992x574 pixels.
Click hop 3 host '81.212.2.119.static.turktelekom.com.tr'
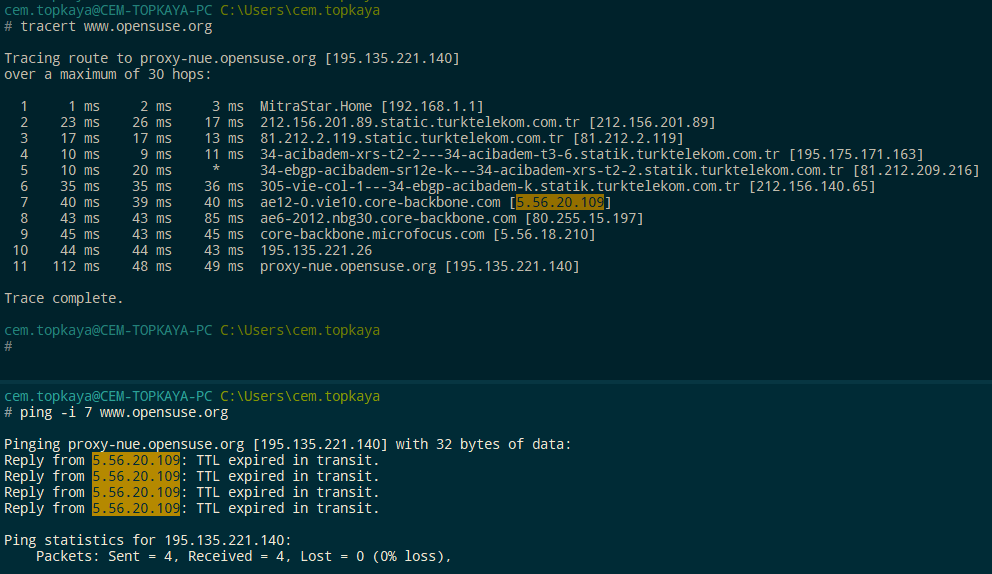pos(412,138)
